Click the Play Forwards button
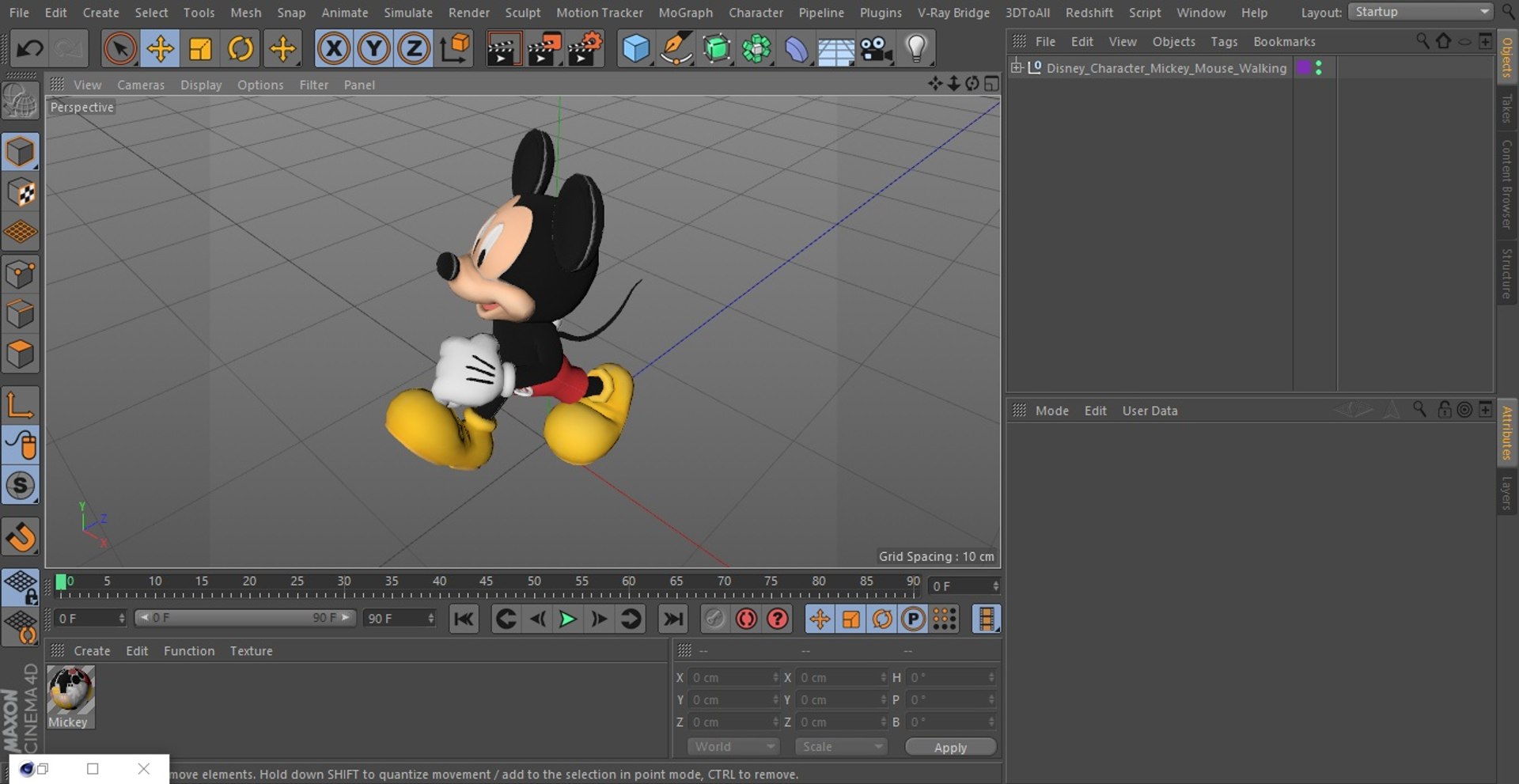The image size is (1519, 784). (x=567, y=619)
